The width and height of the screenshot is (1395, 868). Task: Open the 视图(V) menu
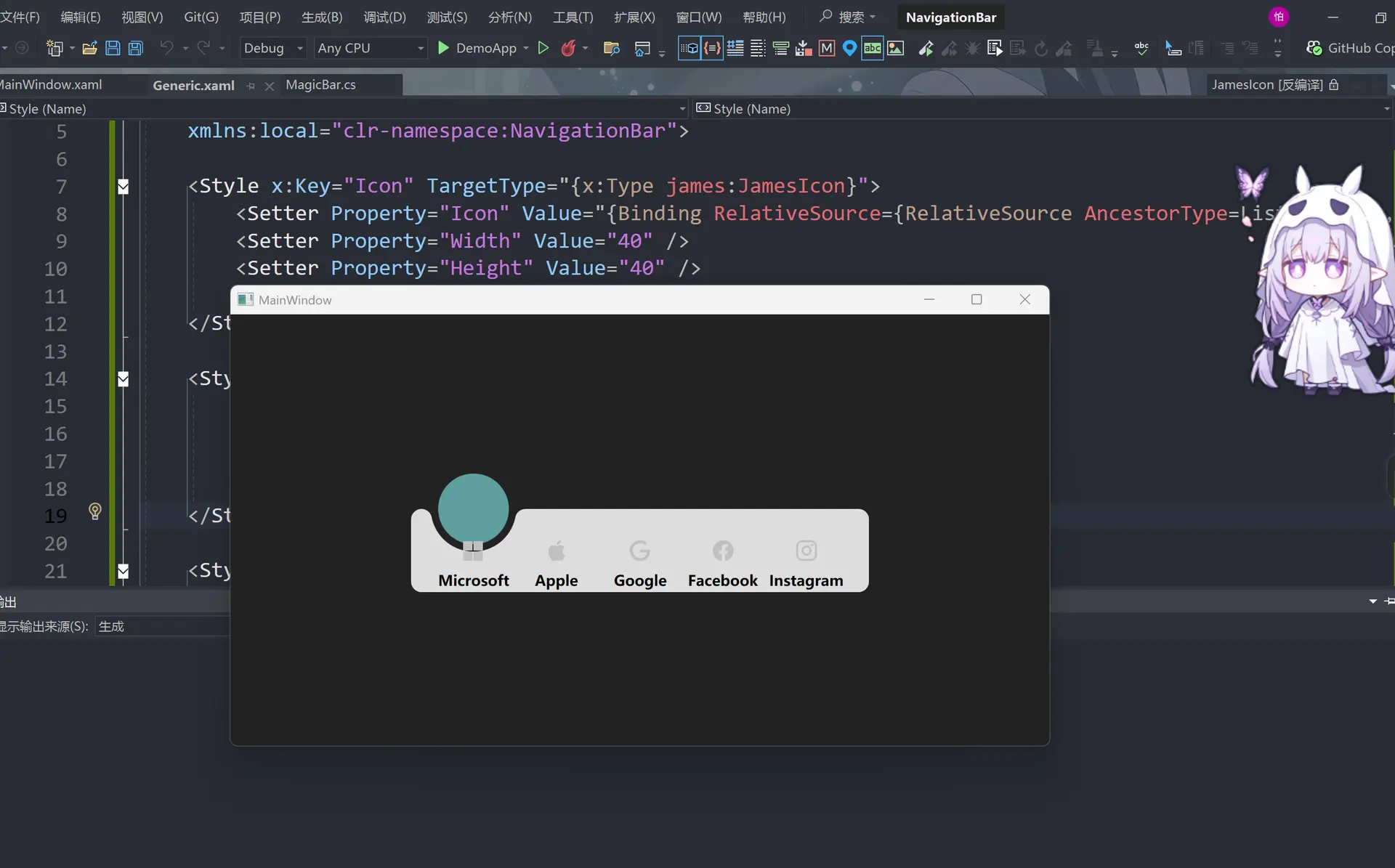[x=142, y=17]
